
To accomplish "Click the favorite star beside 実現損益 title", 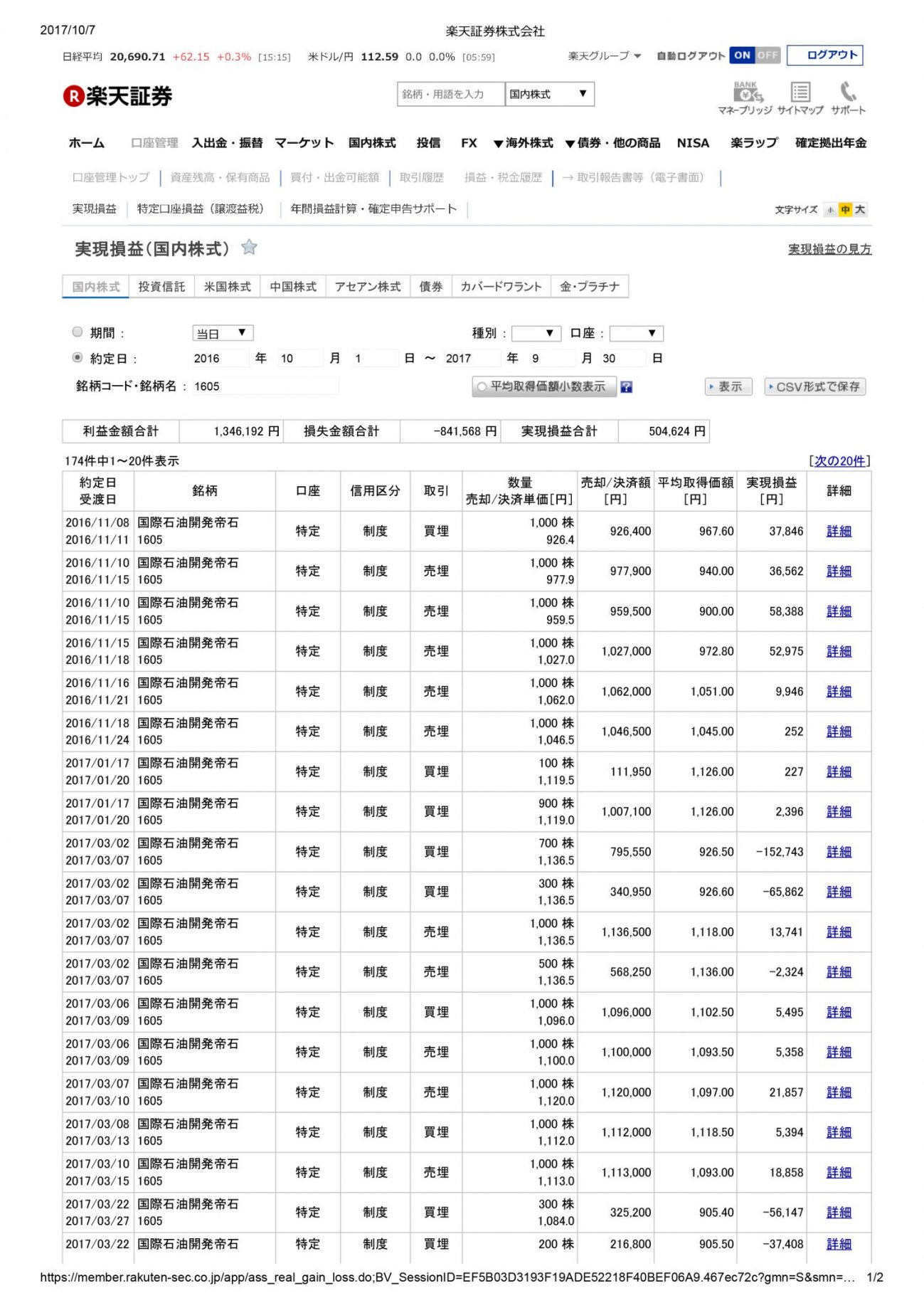I will click(249, 248).
